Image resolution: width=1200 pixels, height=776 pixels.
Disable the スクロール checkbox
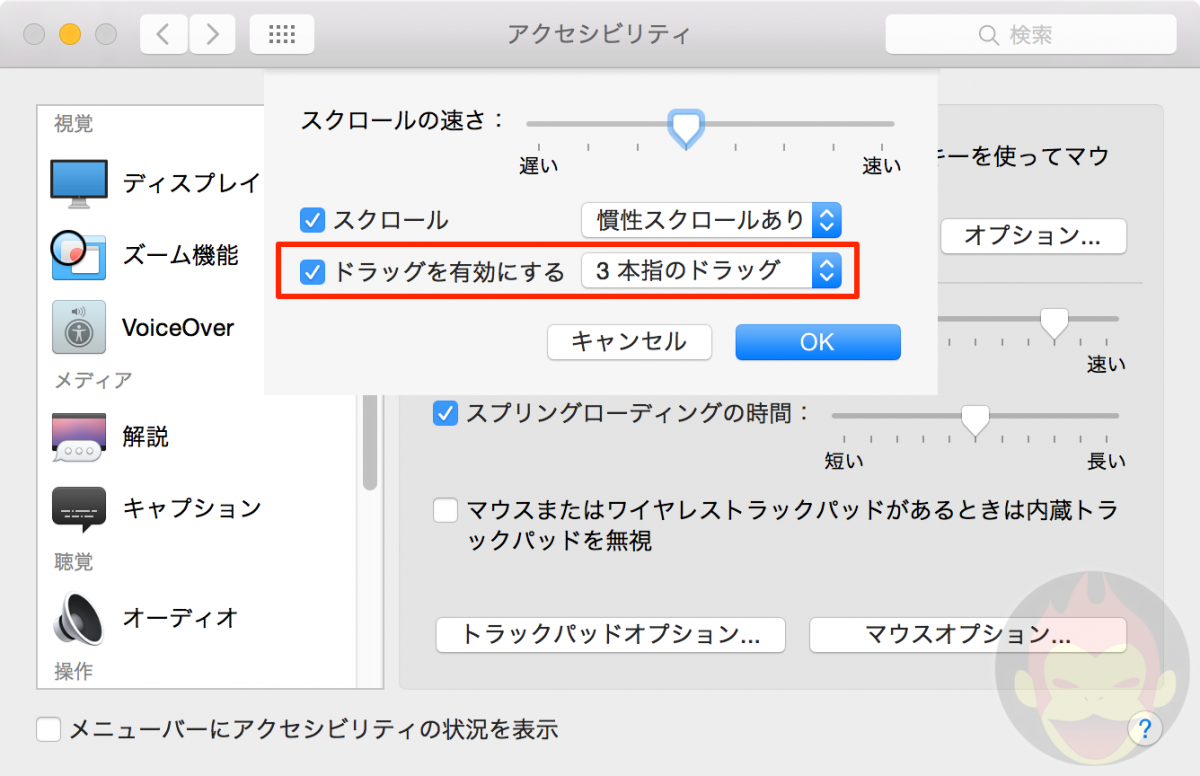313,220
